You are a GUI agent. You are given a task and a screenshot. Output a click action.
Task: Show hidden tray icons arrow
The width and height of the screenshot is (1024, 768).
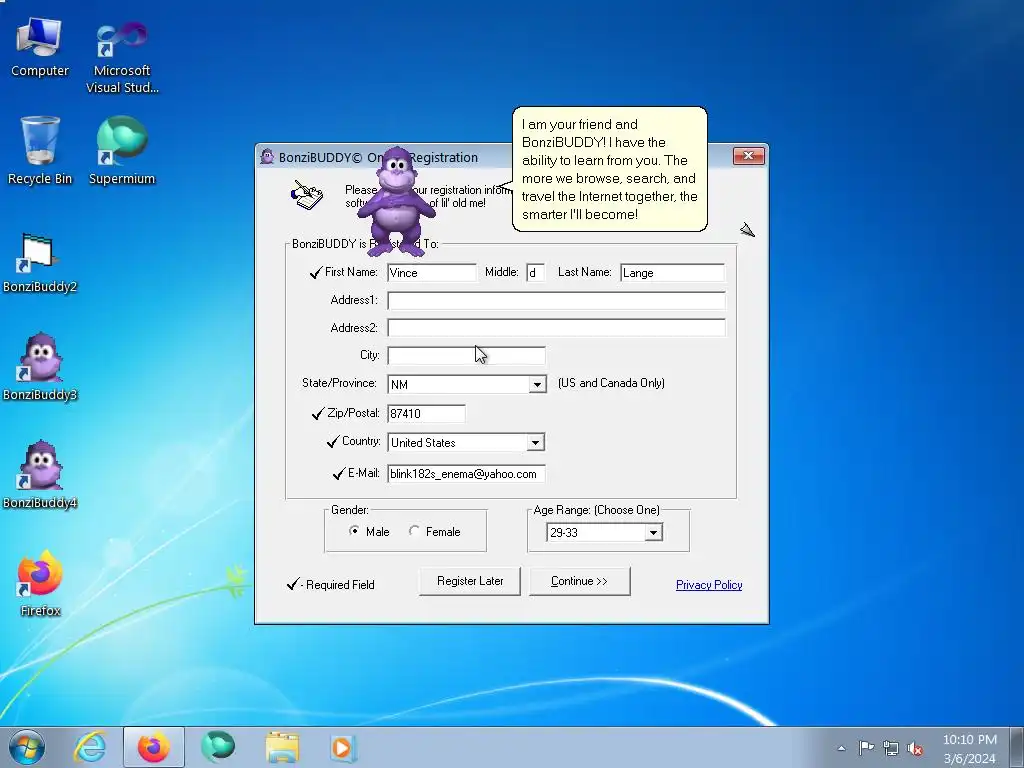click(x=841, y=748)
